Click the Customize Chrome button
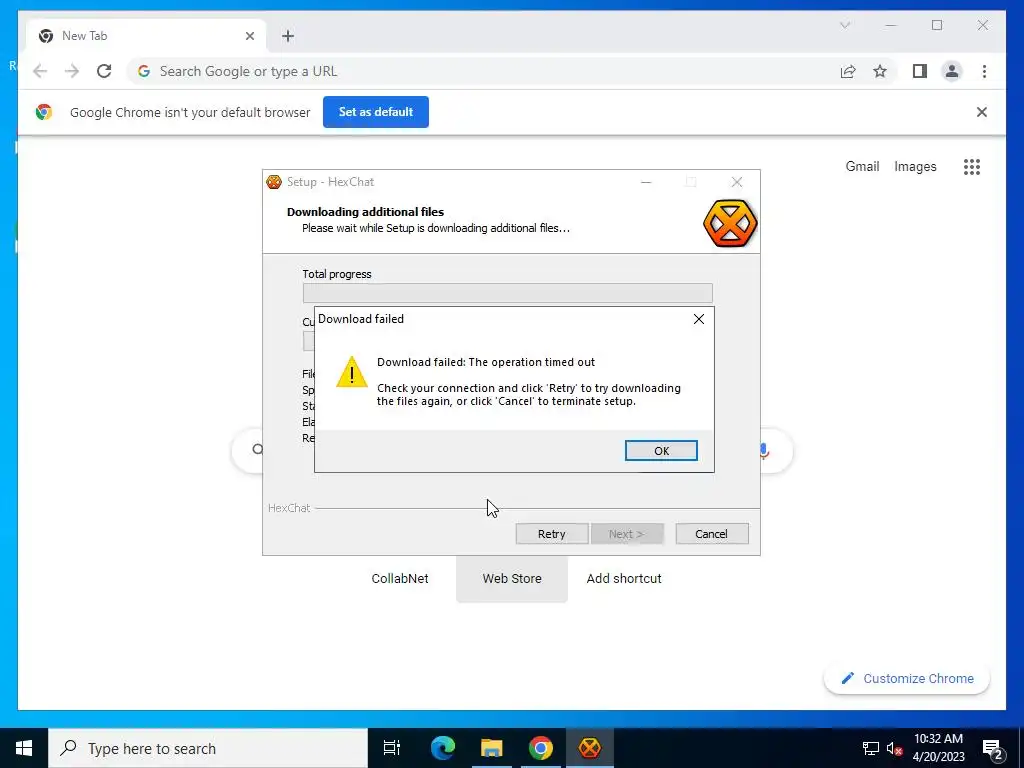This screenshot has height=768, width=1024. (x=907, y=679)
